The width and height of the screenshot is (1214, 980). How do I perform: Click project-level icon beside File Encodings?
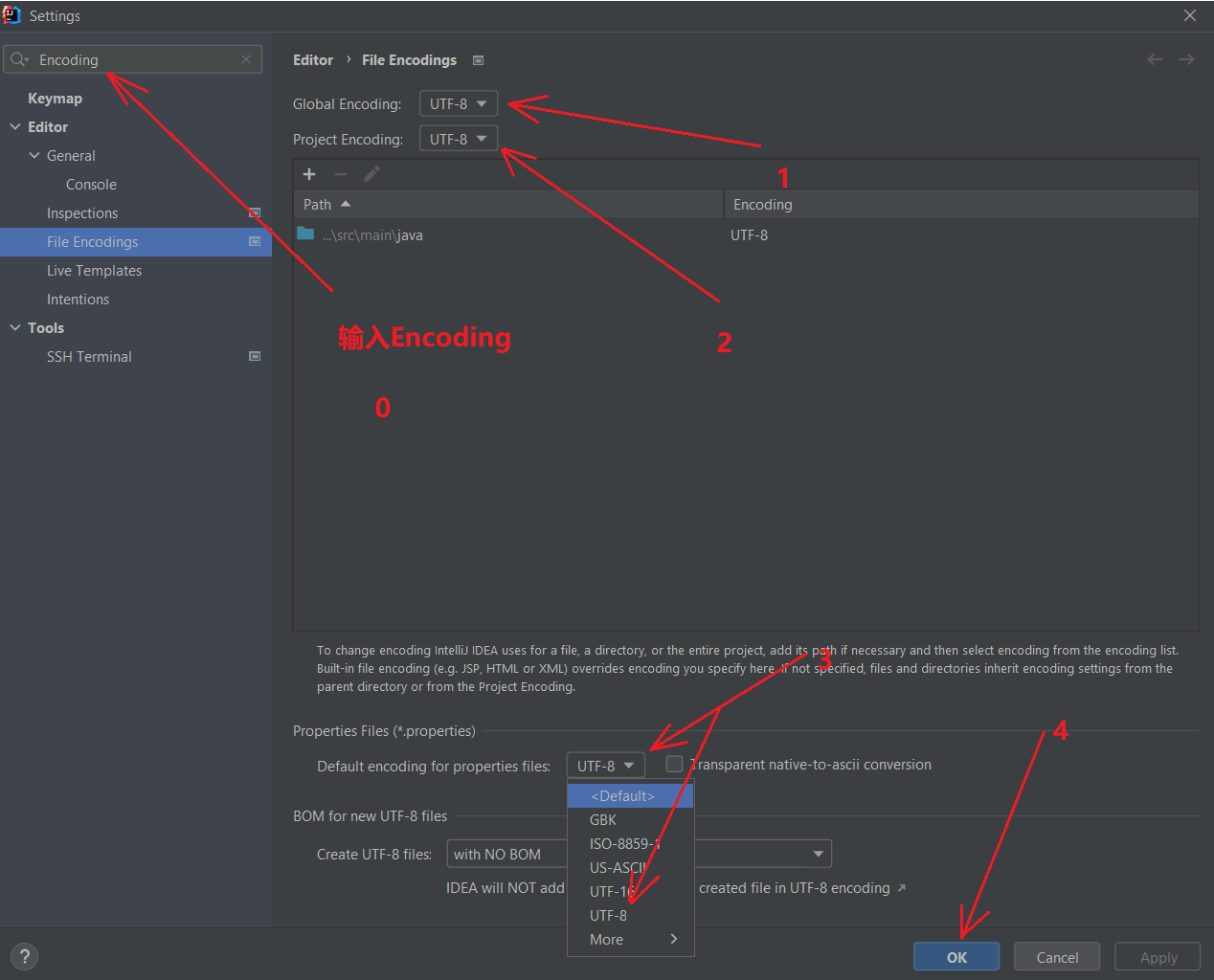pyautogui.click(x=255, y=241)
